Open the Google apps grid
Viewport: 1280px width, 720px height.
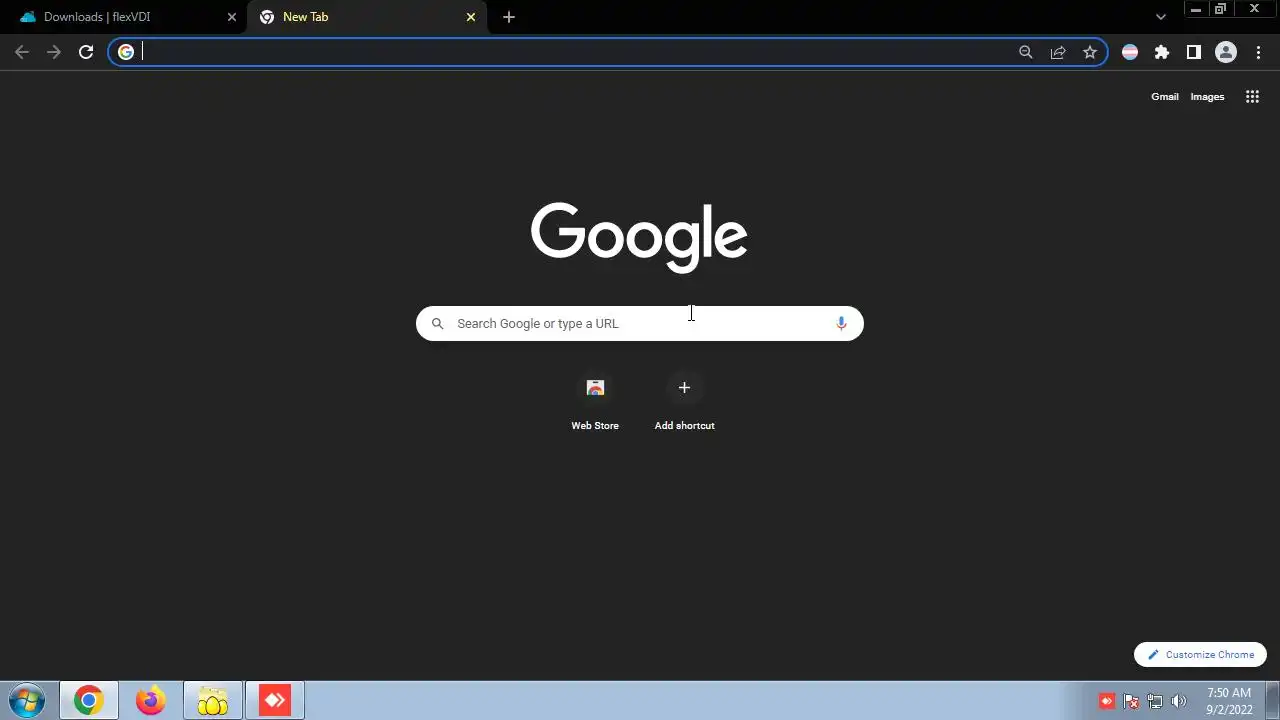click(1252, 97)
